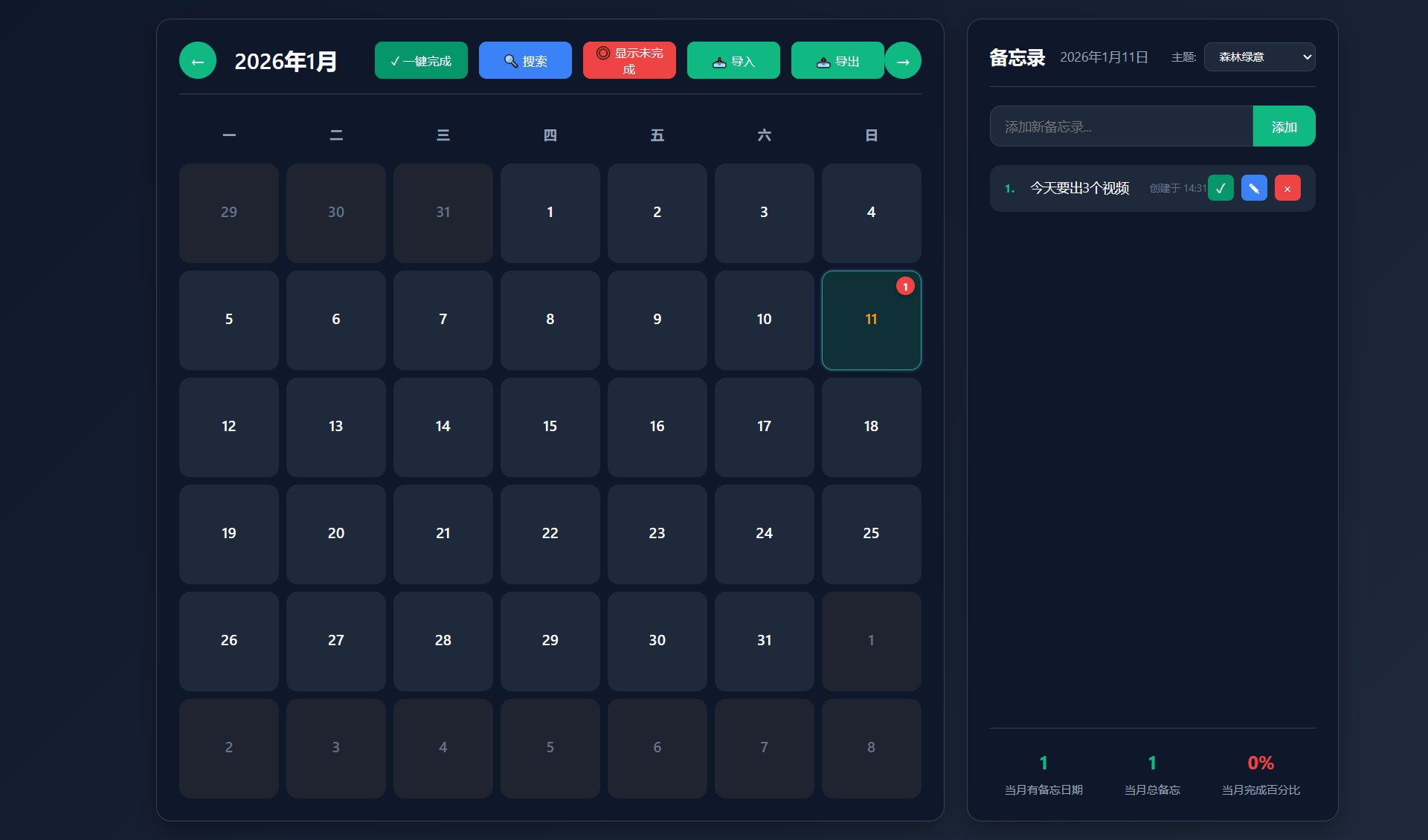Open the 搜索 search button
Screen dimensions: 1428x840
pyautogui.click(x=525, y=61)
